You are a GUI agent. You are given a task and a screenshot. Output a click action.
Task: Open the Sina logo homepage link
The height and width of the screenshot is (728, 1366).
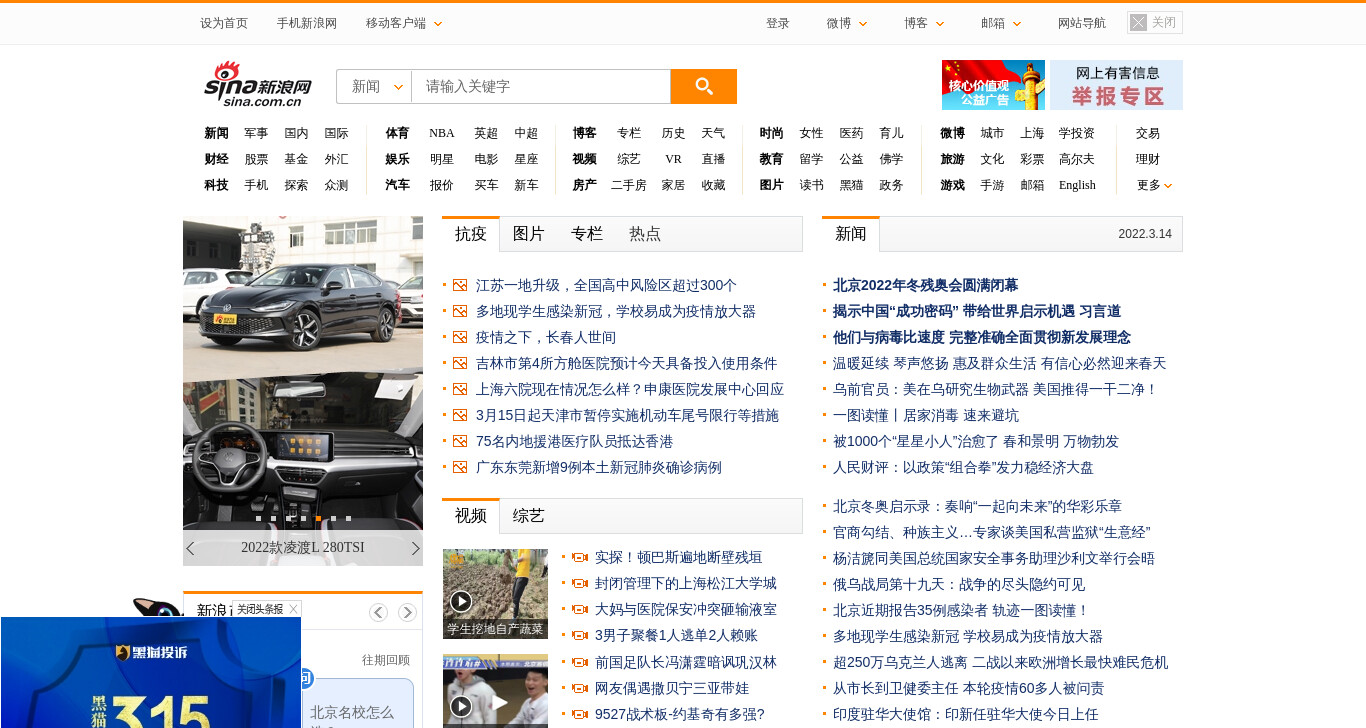(258, 84)
